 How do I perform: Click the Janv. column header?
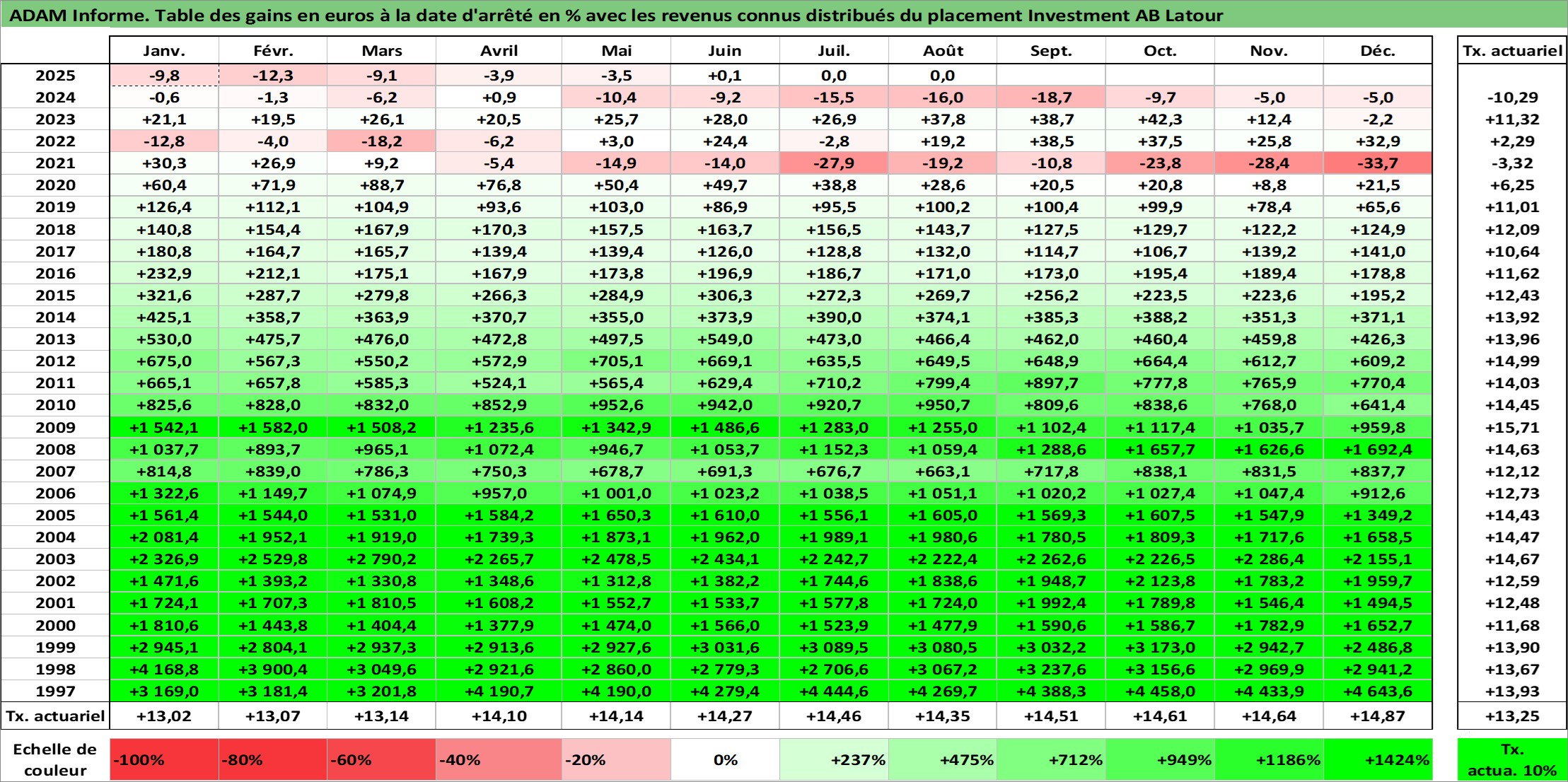click(164, 50)
